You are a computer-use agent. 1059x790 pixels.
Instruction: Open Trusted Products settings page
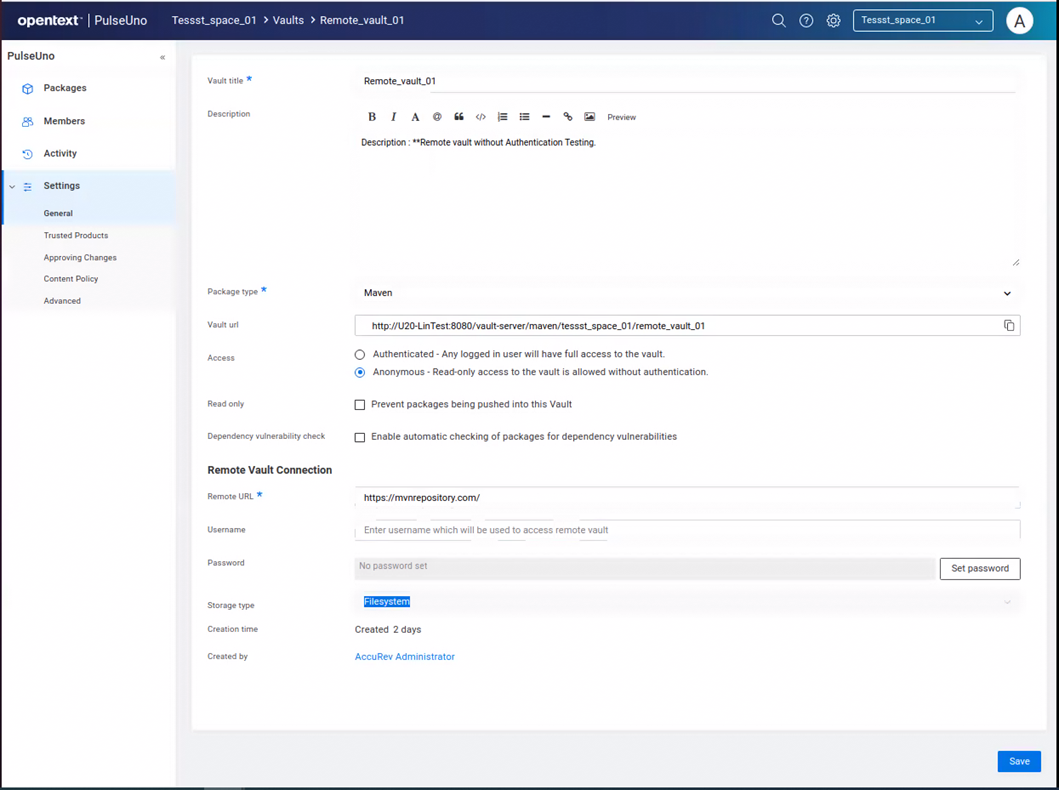tap(76, 236)
